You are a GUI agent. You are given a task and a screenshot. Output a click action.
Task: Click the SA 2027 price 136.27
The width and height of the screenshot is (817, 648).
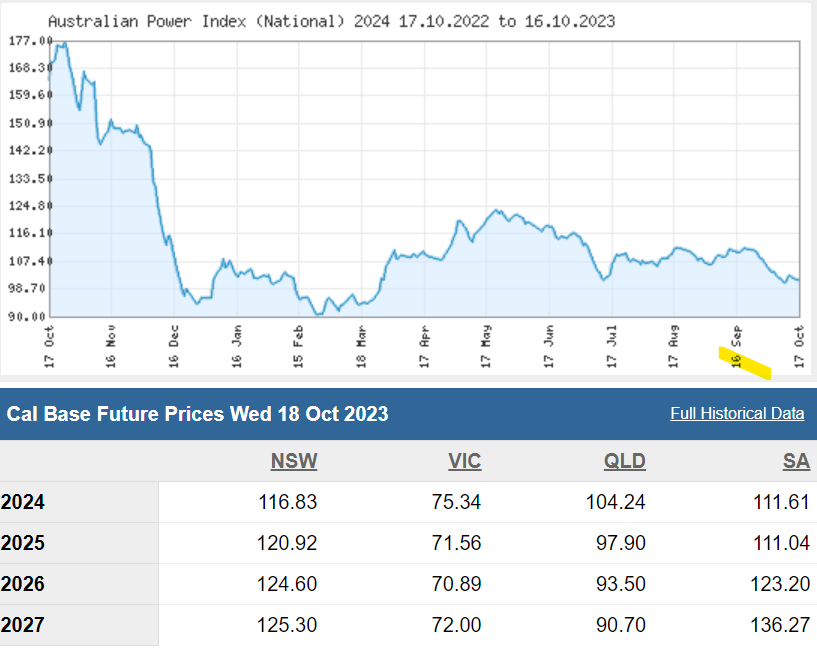pos(781,625)
